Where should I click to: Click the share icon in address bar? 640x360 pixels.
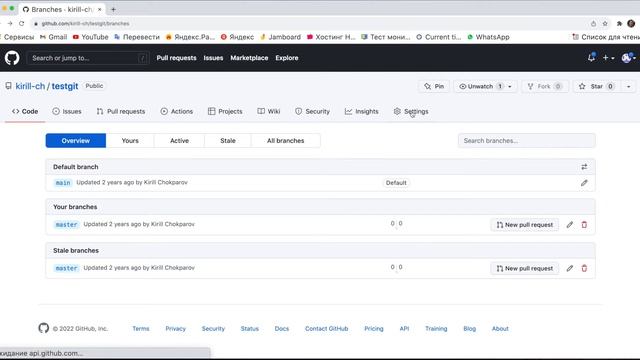[593, 24]
